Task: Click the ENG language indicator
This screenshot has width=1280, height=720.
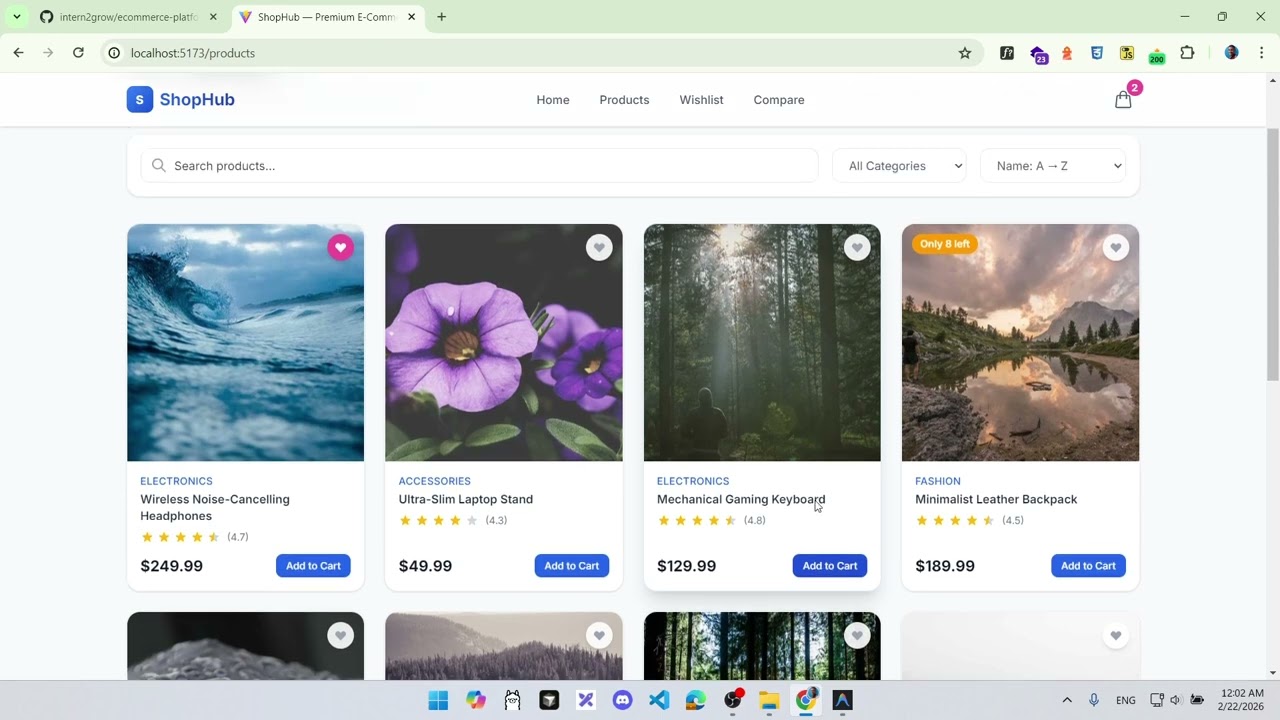Action: click(x=1126, y=700)
